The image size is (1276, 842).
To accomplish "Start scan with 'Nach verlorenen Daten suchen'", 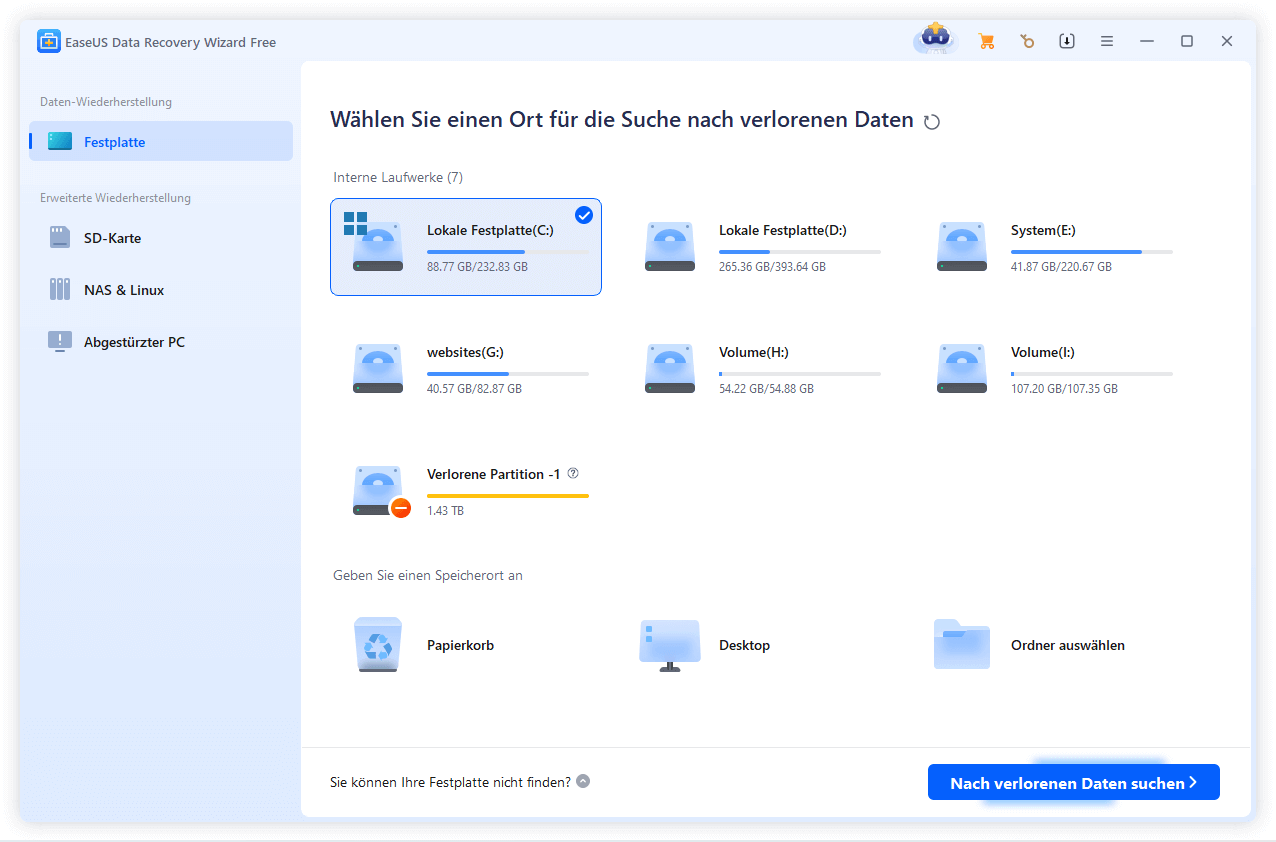I will (x=1074, y=783).
